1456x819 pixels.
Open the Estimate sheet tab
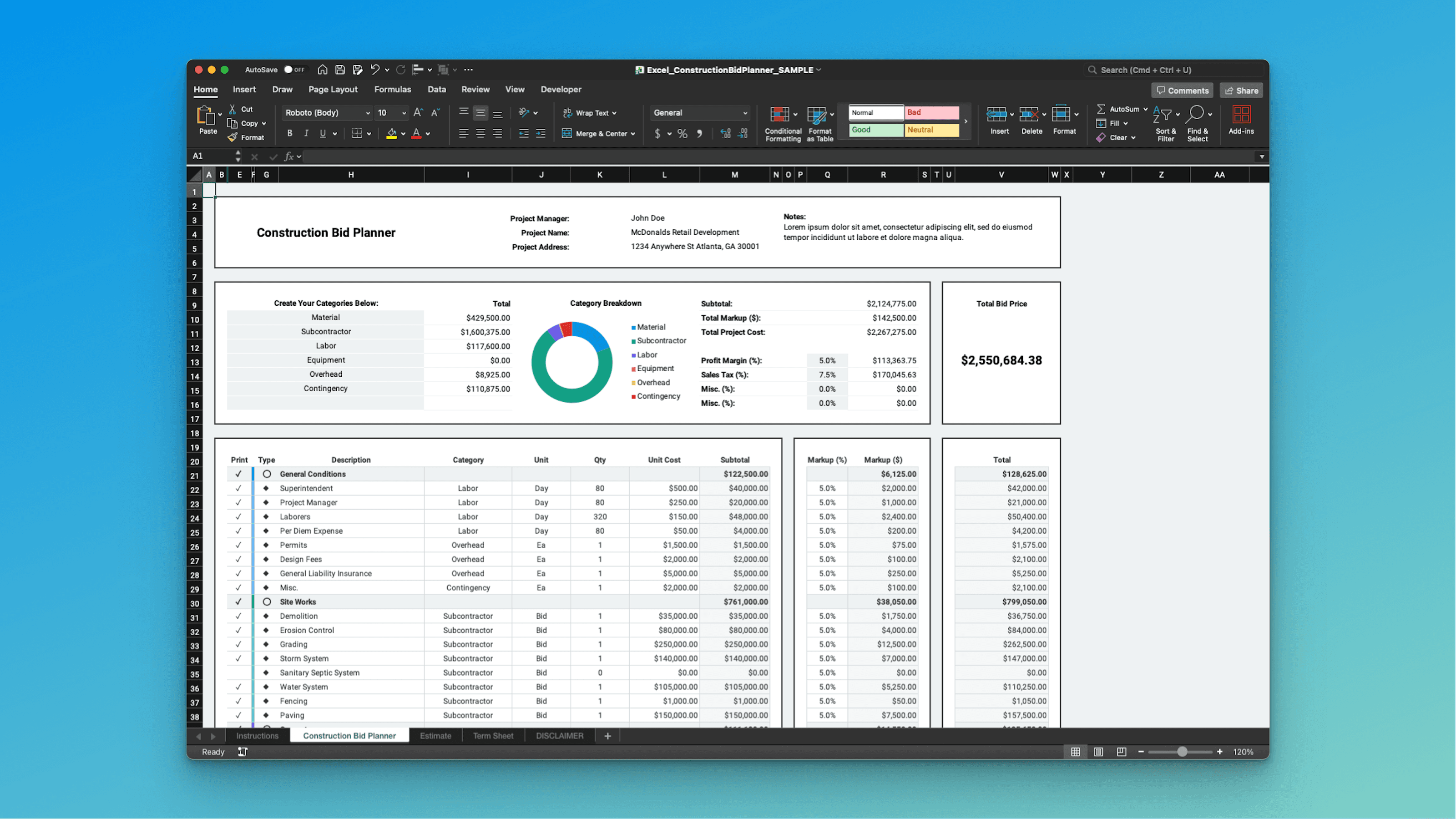click(435, 735)
